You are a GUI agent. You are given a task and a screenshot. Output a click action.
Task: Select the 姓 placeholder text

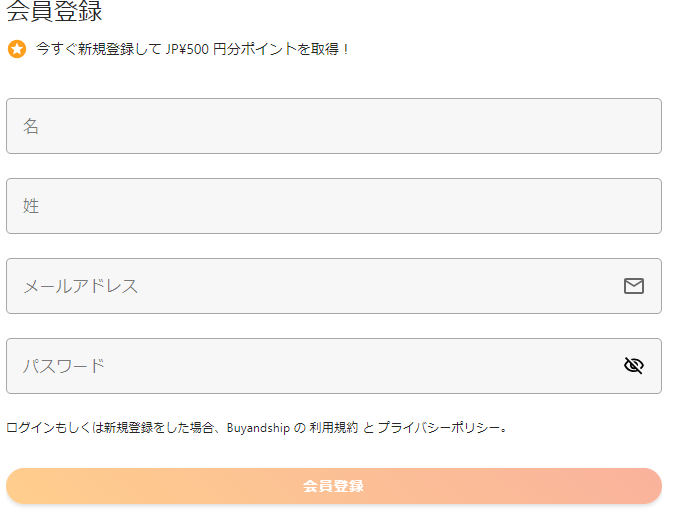tap(31, 206)
